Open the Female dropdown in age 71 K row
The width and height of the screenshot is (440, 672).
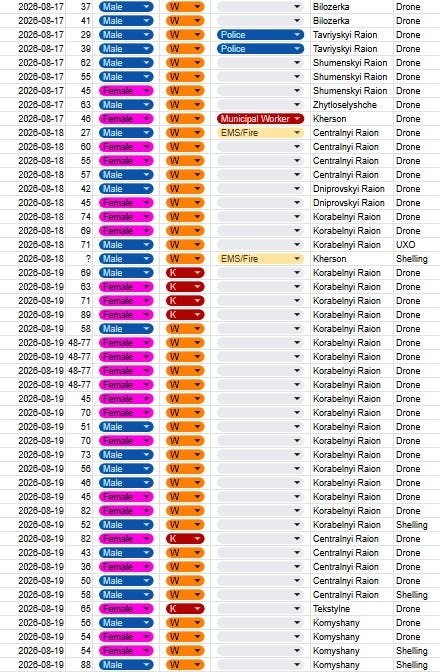click(126, 301)
